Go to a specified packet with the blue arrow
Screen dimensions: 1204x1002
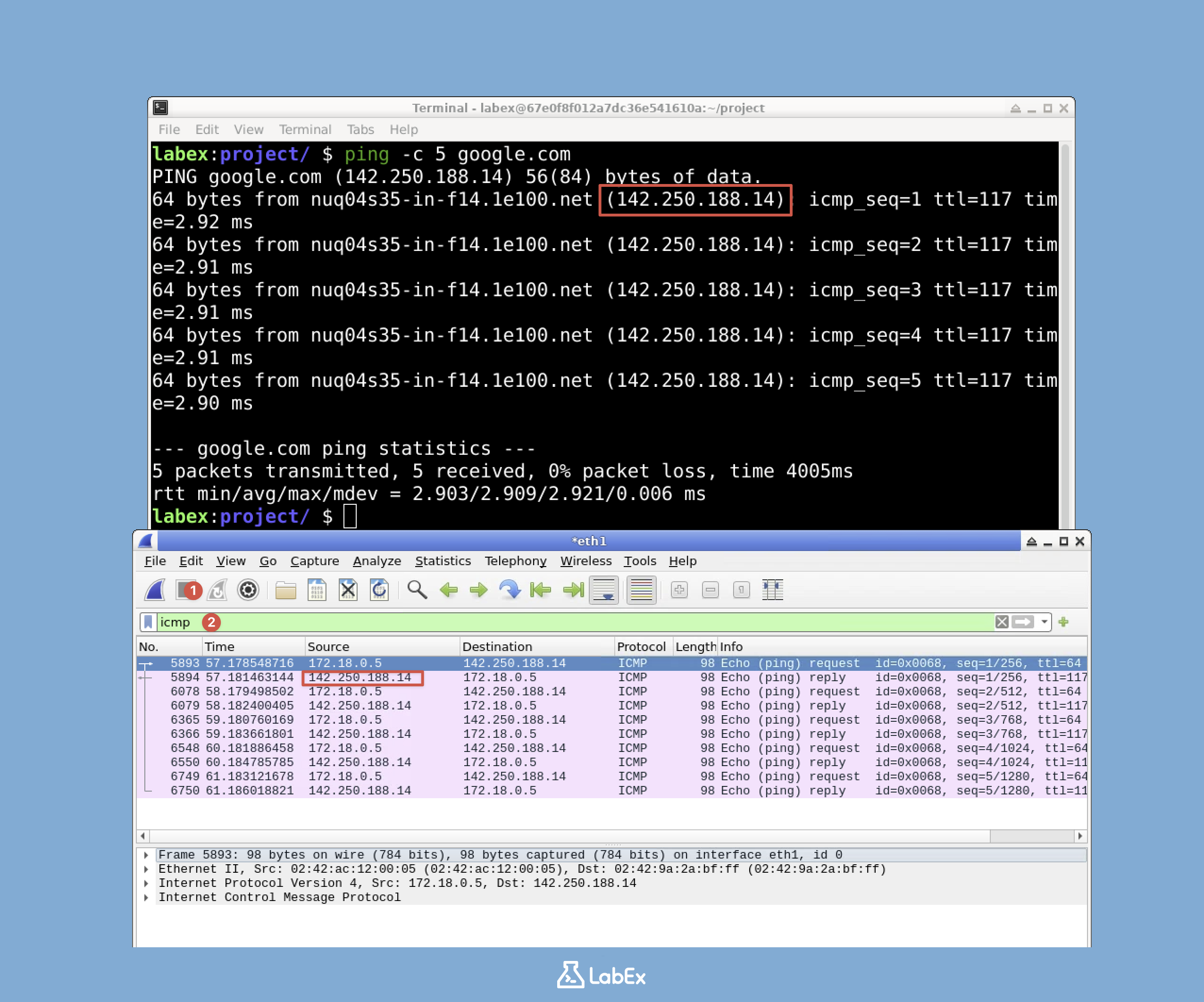pyautogui.click(x=510, y=590)
